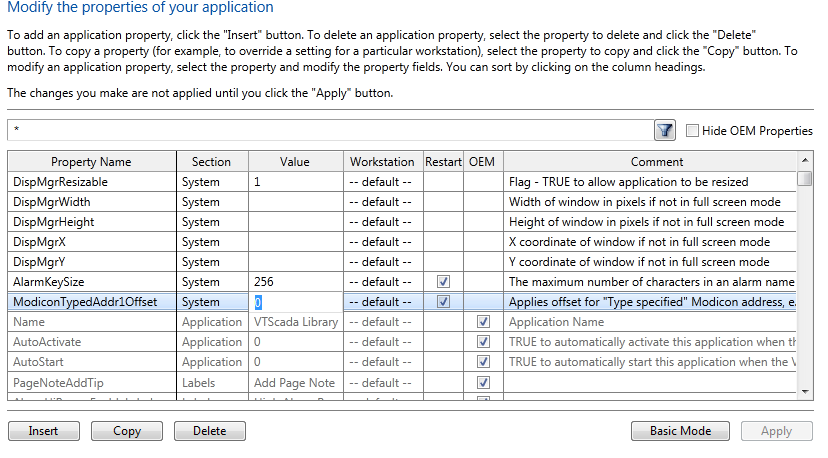The width and height of the screenshot is (828, 458).
Task: Sort by the Workstation column header
Action: click(x=381, y=161)
